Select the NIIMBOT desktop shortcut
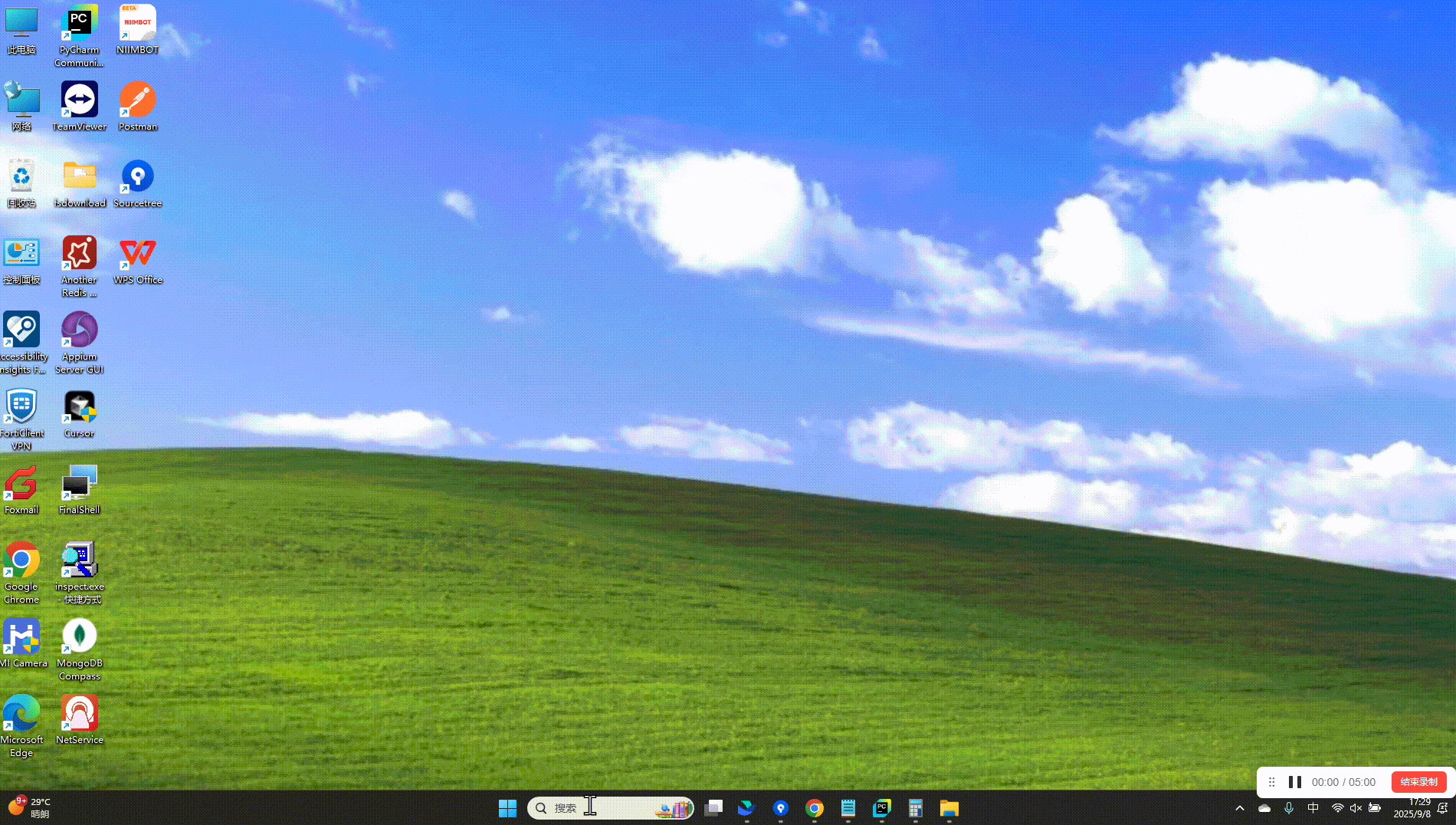The height and width of the screenshot is (825, 1456). pyautogui.click(x=138, y=31)
